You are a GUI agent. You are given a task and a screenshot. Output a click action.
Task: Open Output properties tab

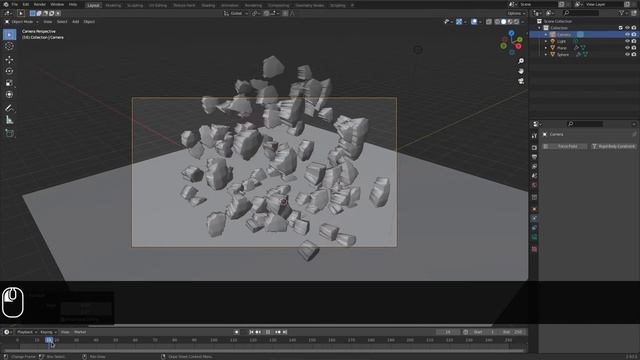click(534, 157)
